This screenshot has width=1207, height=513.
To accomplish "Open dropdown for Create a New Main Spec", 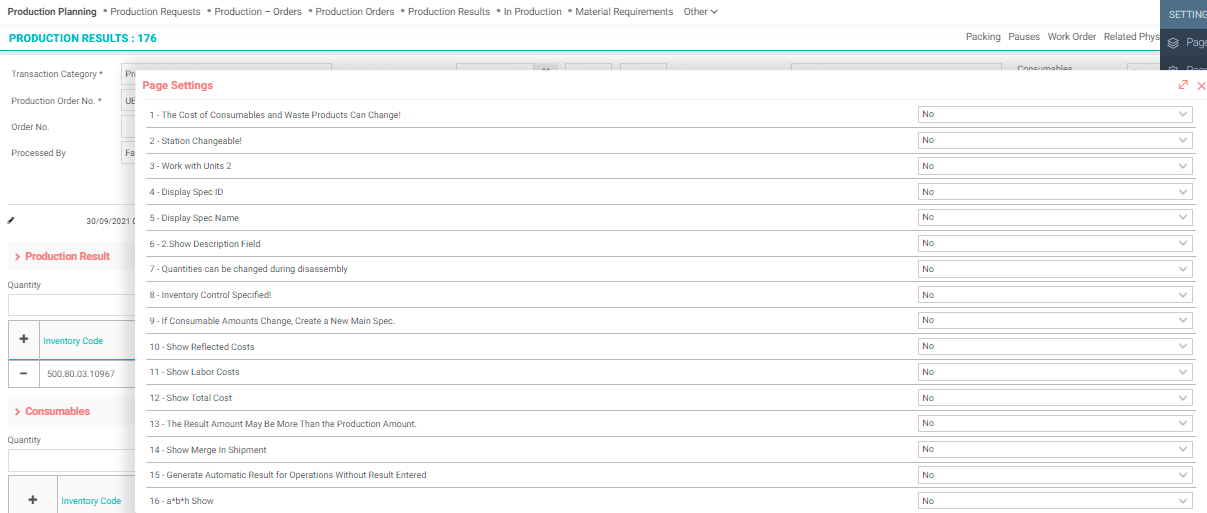I will point(1055,320).
